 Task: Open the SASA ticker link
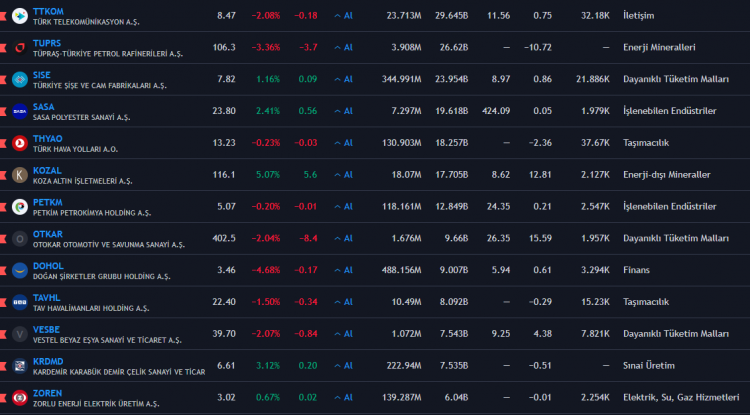pos(44,107)
